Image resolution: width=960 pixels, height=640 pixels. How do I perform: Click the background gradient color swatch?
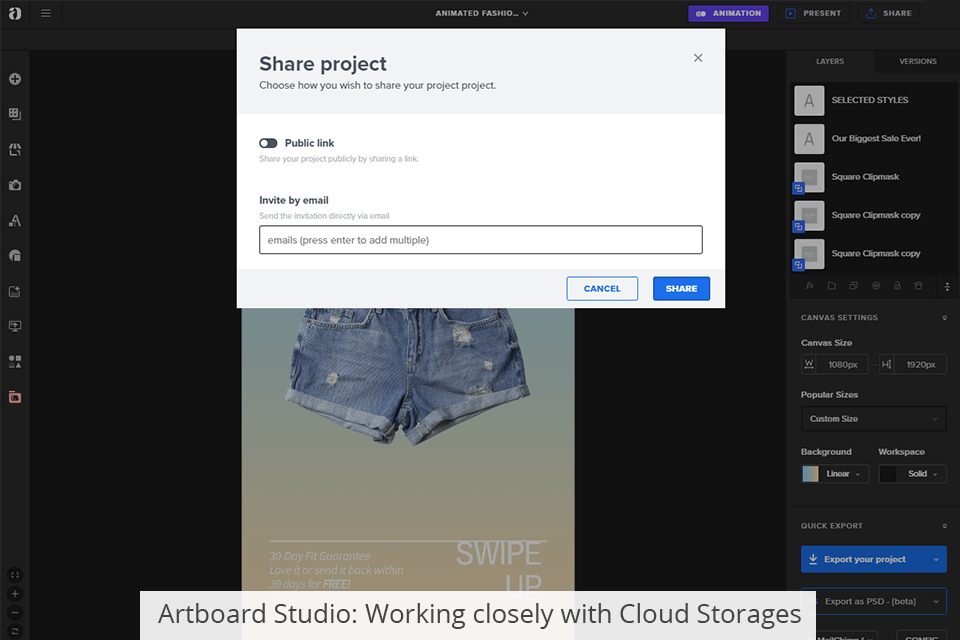[810, 473]
